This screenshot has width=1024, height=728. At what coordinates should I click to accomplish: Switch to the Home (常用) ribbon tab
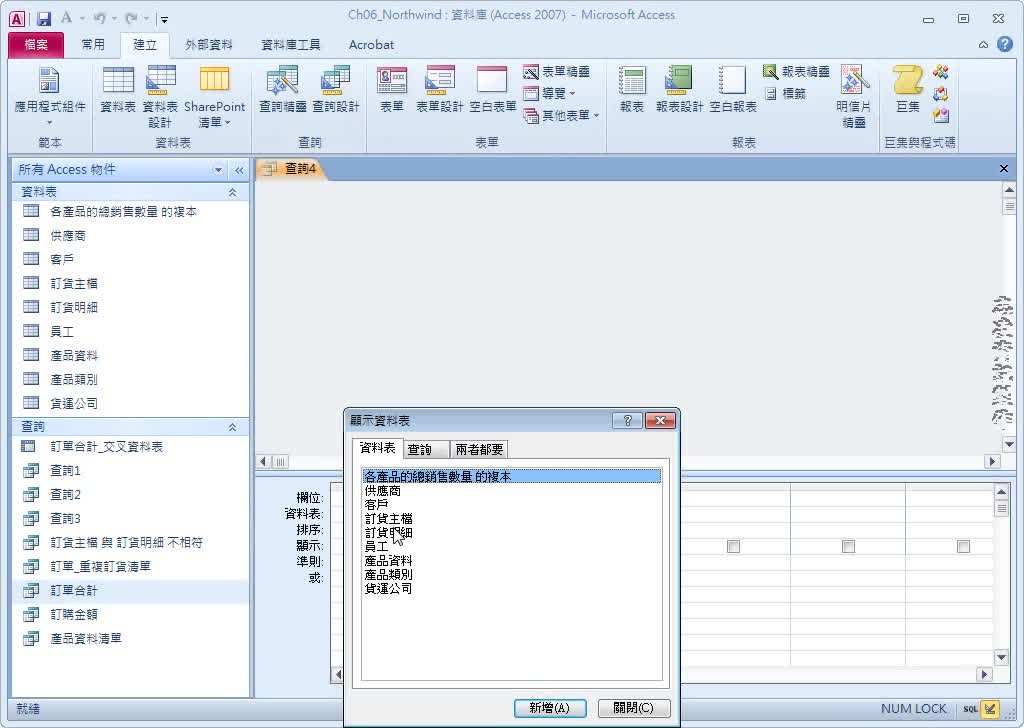click(x=93, y=44)
